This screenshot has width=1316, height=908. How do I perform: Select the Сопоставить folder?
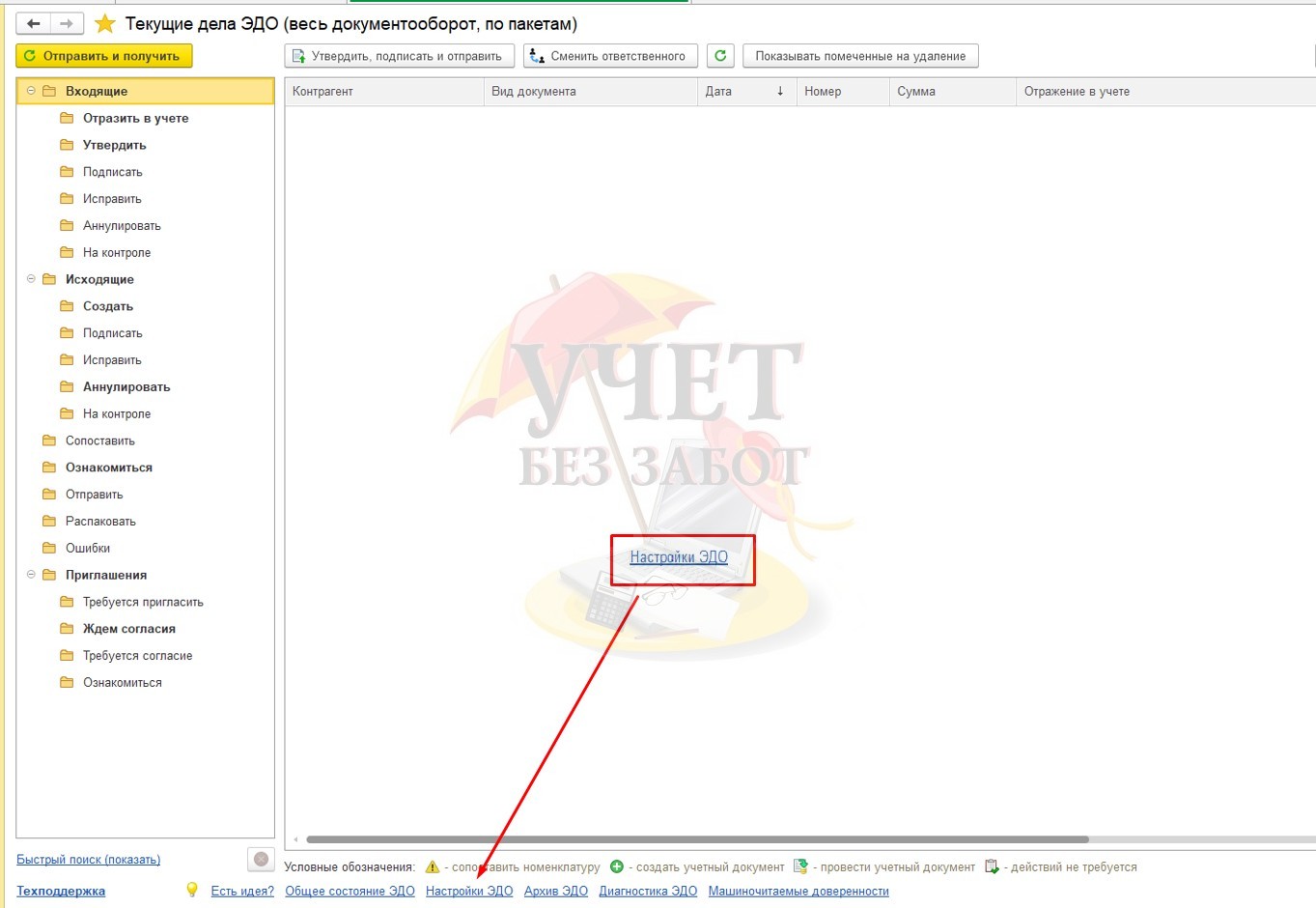click(99, 440)
